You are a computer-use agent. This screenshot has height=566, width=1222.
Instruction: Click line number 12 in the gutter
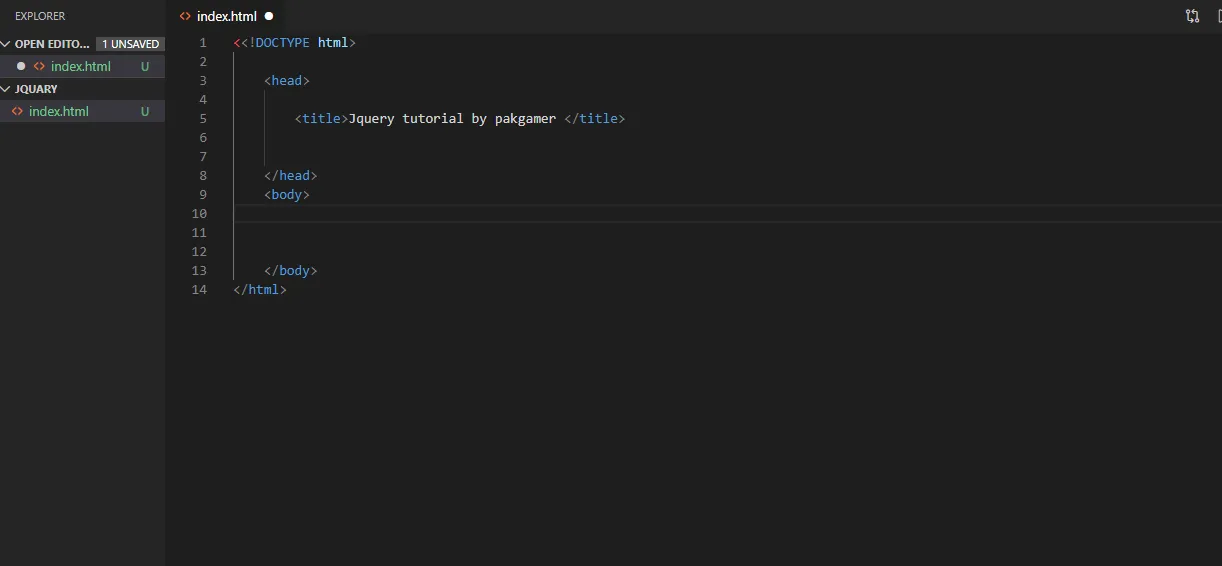tap(199, 251)
